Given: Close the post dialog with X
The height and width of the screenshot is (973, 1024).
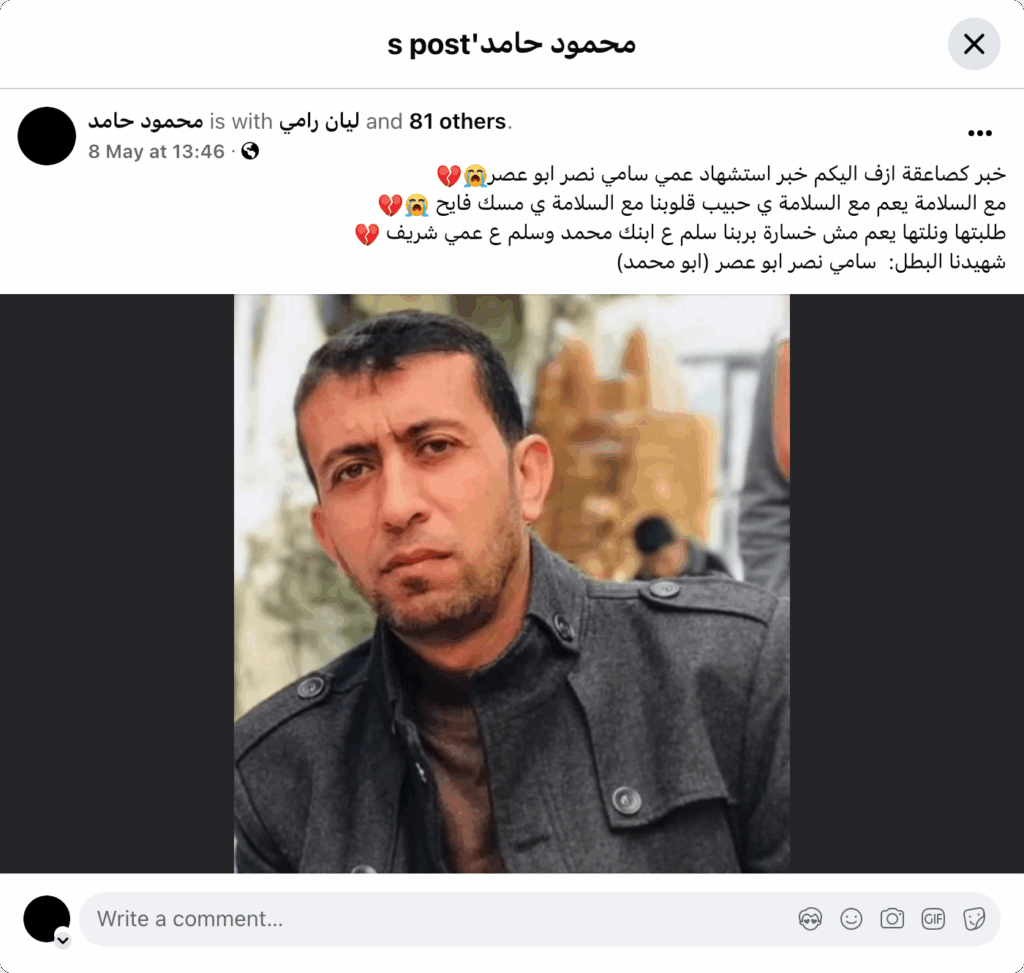Looking at the screenshot, I should [x=974, y=44].
